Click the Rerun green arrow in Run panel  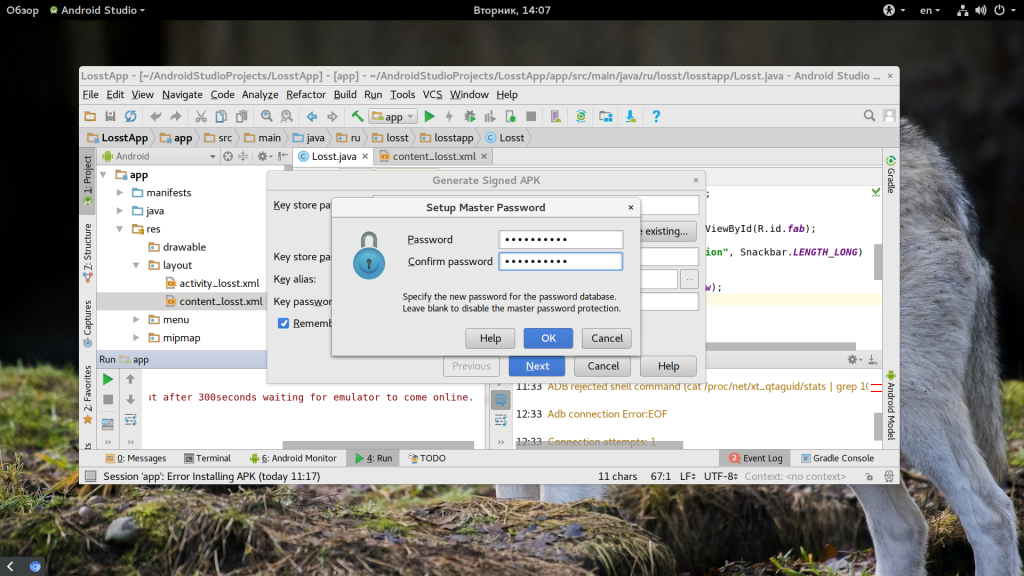coord(108,380)
